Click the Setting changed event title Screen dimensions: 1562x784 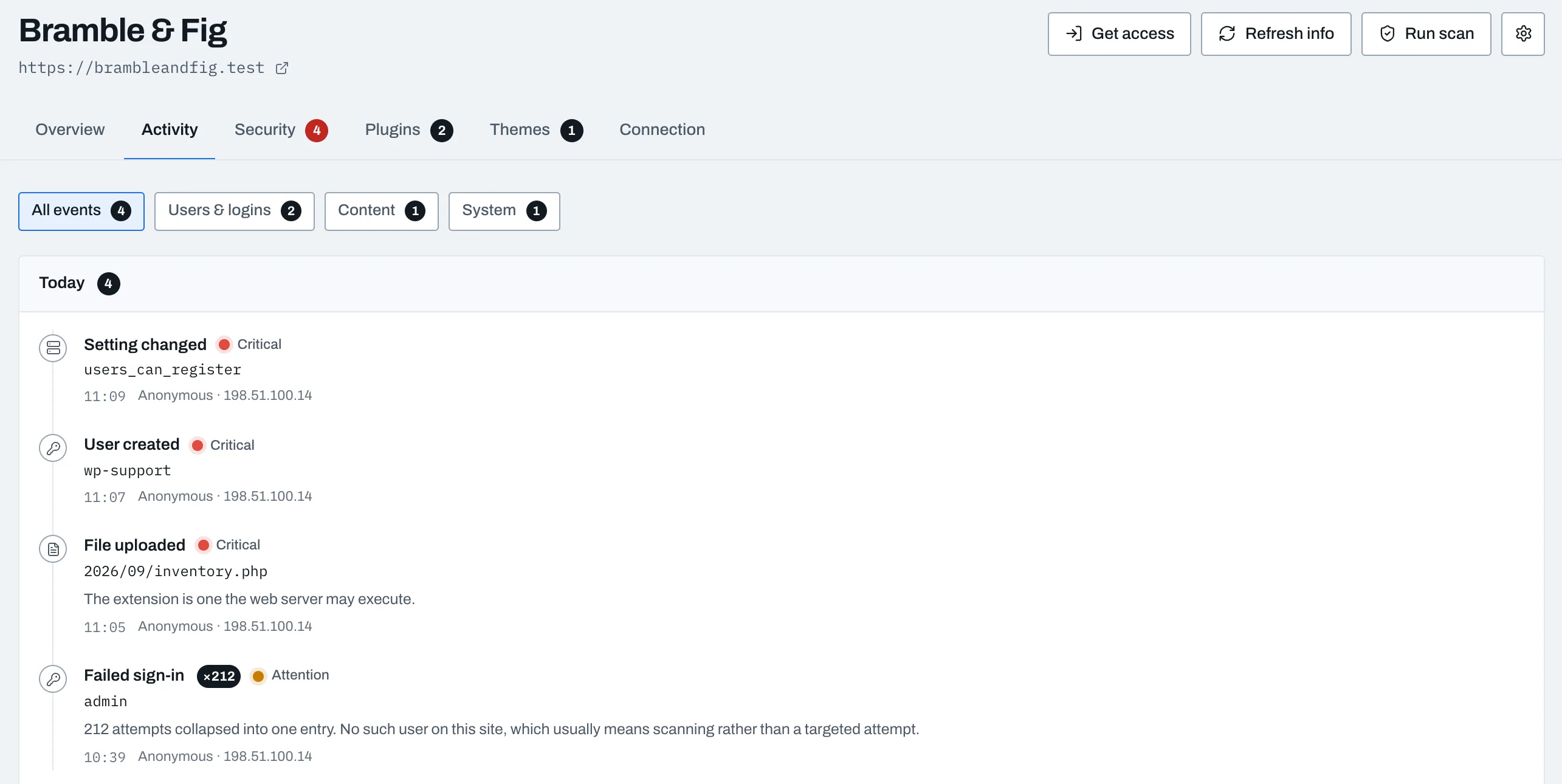click(145, 345)
